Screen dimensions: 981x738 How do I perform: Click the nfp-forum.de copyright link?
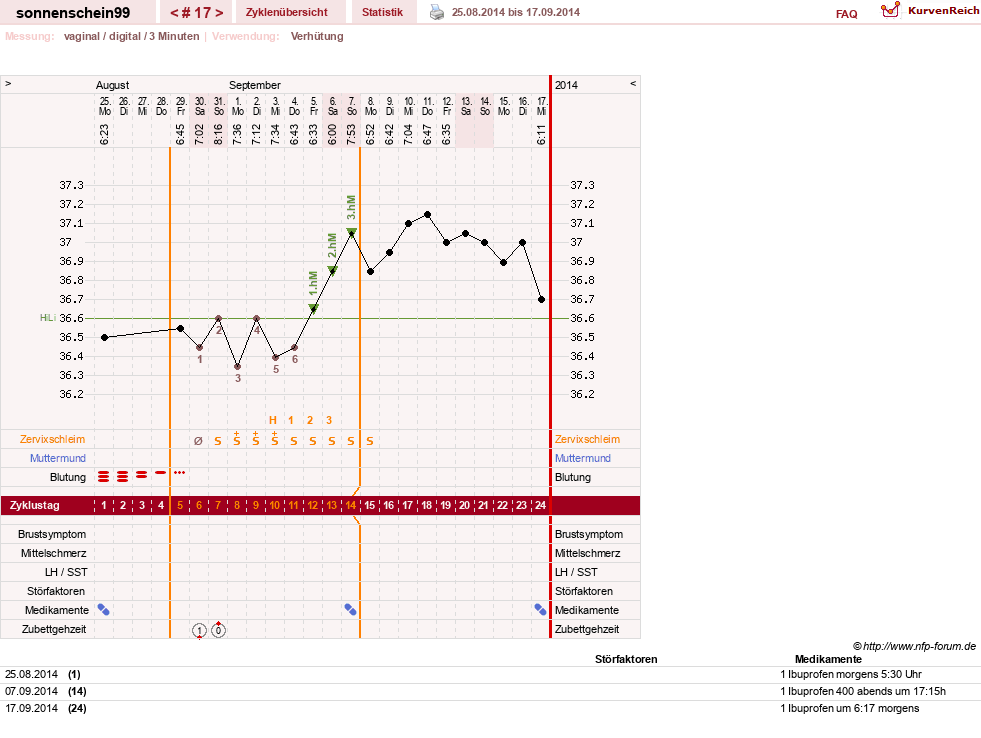(x=914, y=646)
